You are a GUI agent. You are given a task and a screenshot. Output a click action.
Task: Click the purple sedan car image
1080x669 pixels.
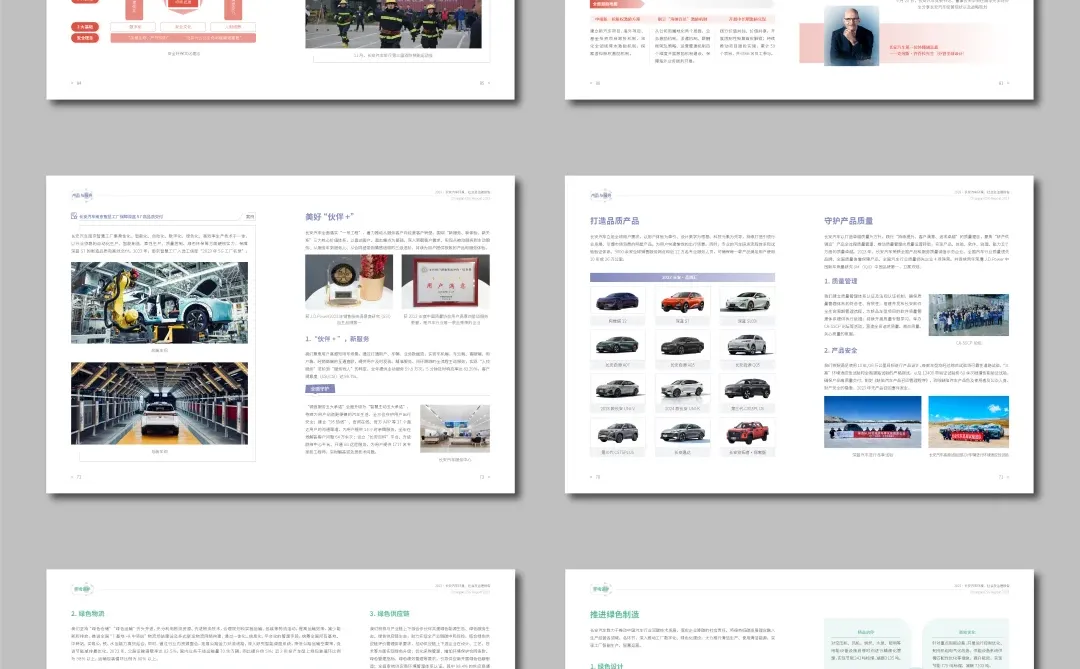click(617, 301)
